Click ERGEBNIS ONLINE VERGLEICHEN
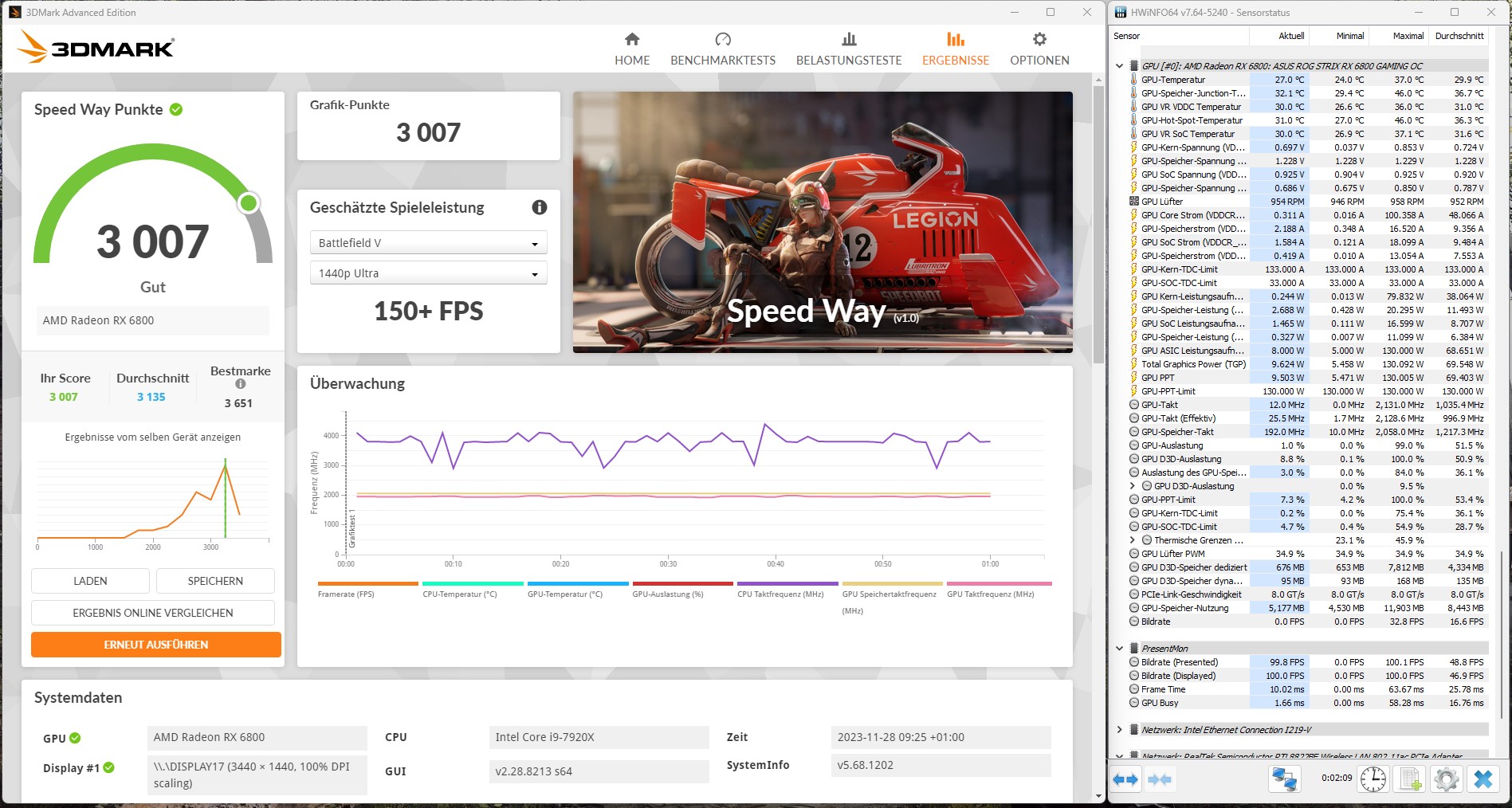The image size is (1512, 808). [x=153, y=613]
